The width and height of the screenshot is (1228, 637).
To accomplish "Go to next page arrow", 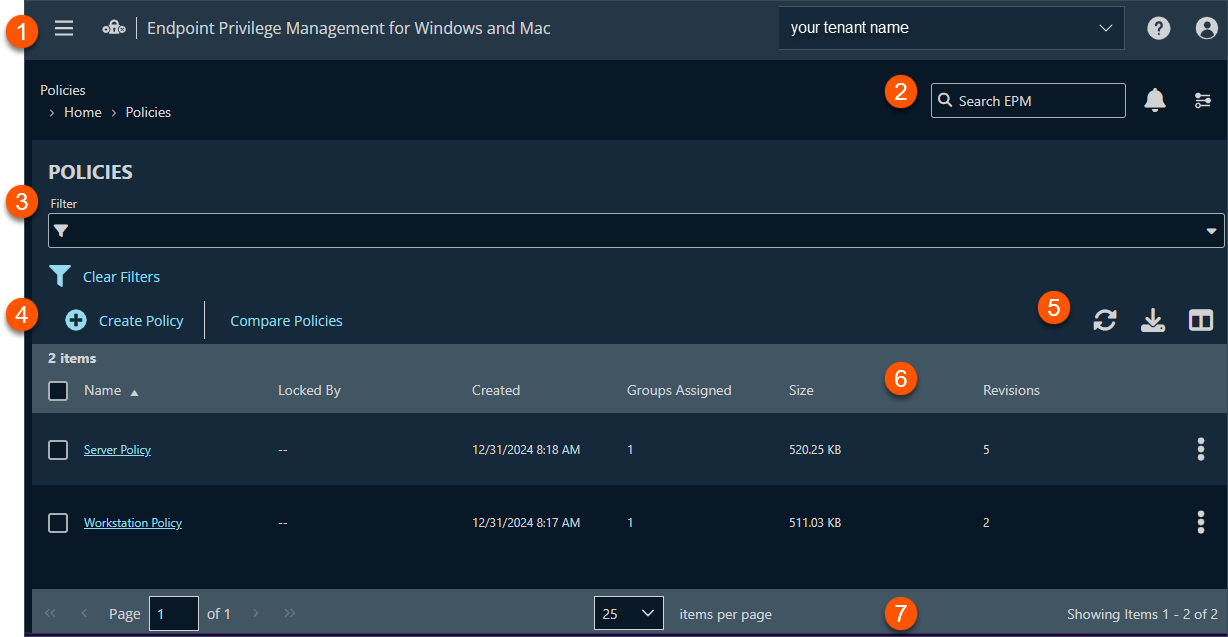I will 256,613.
